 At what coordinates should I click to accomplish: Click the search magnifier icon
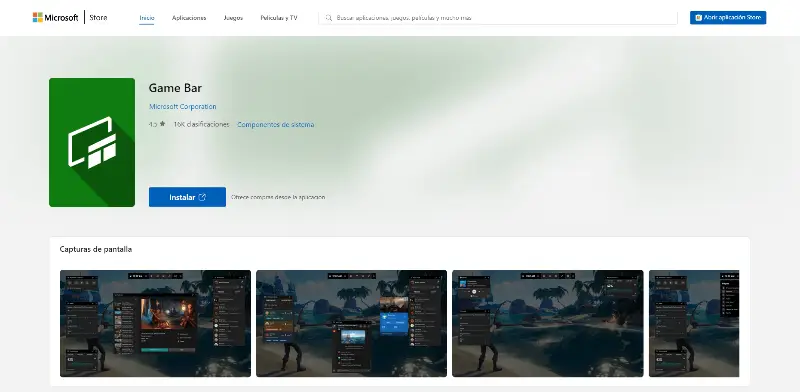(x=329, y=17)
